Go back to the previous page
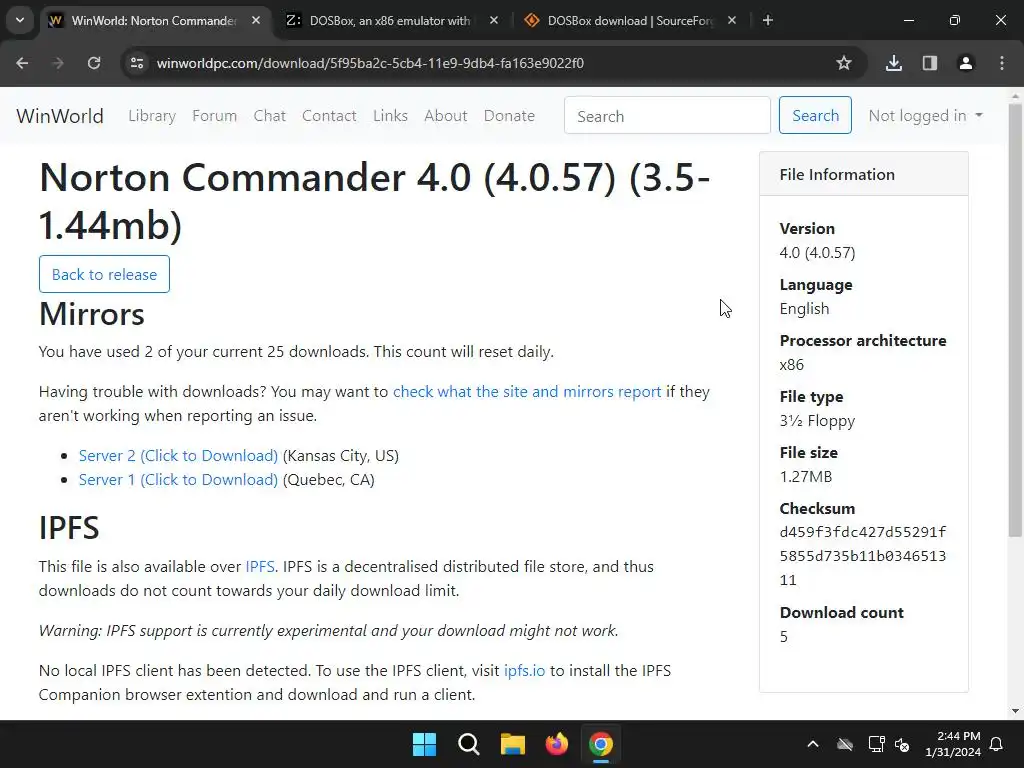The image size is (1024, 768). pos(22,63)
